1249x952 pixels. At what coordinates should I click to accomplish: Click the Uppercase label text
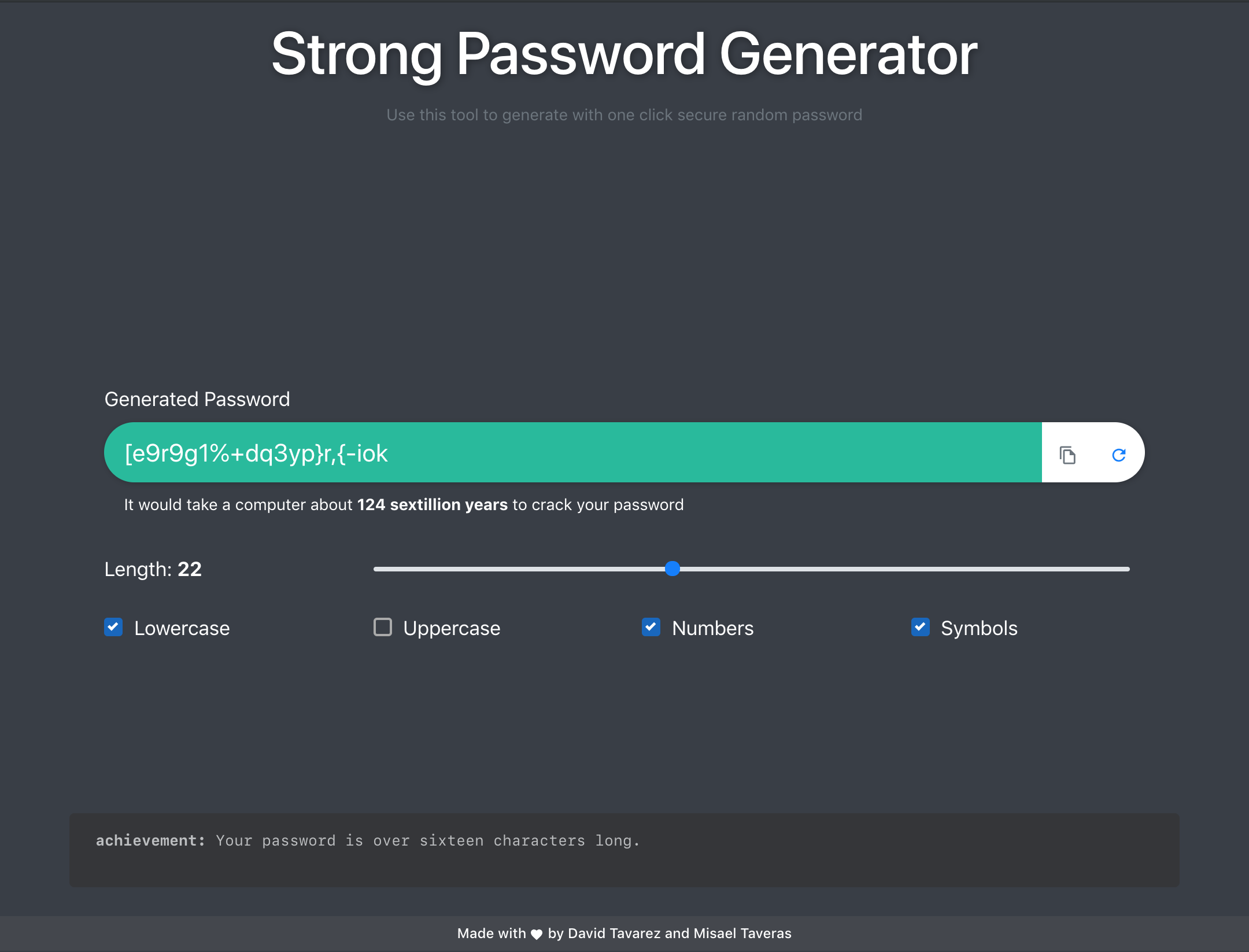coord(451,628)
